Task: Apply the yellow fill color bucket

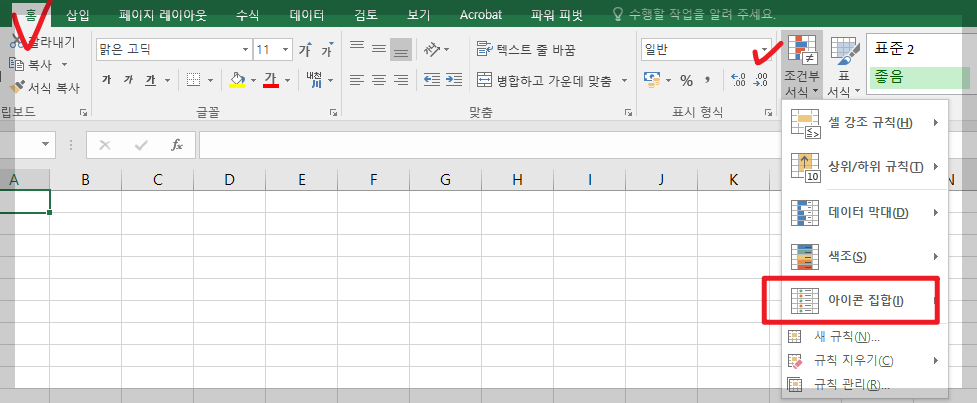Action: tap(237, 80)
